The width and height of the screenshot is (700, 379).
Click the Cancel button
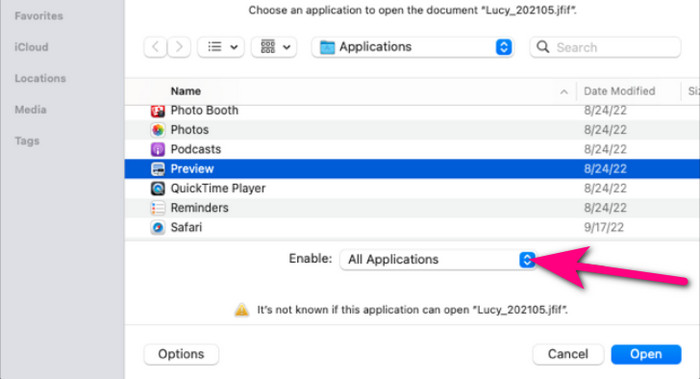[568, 354]
